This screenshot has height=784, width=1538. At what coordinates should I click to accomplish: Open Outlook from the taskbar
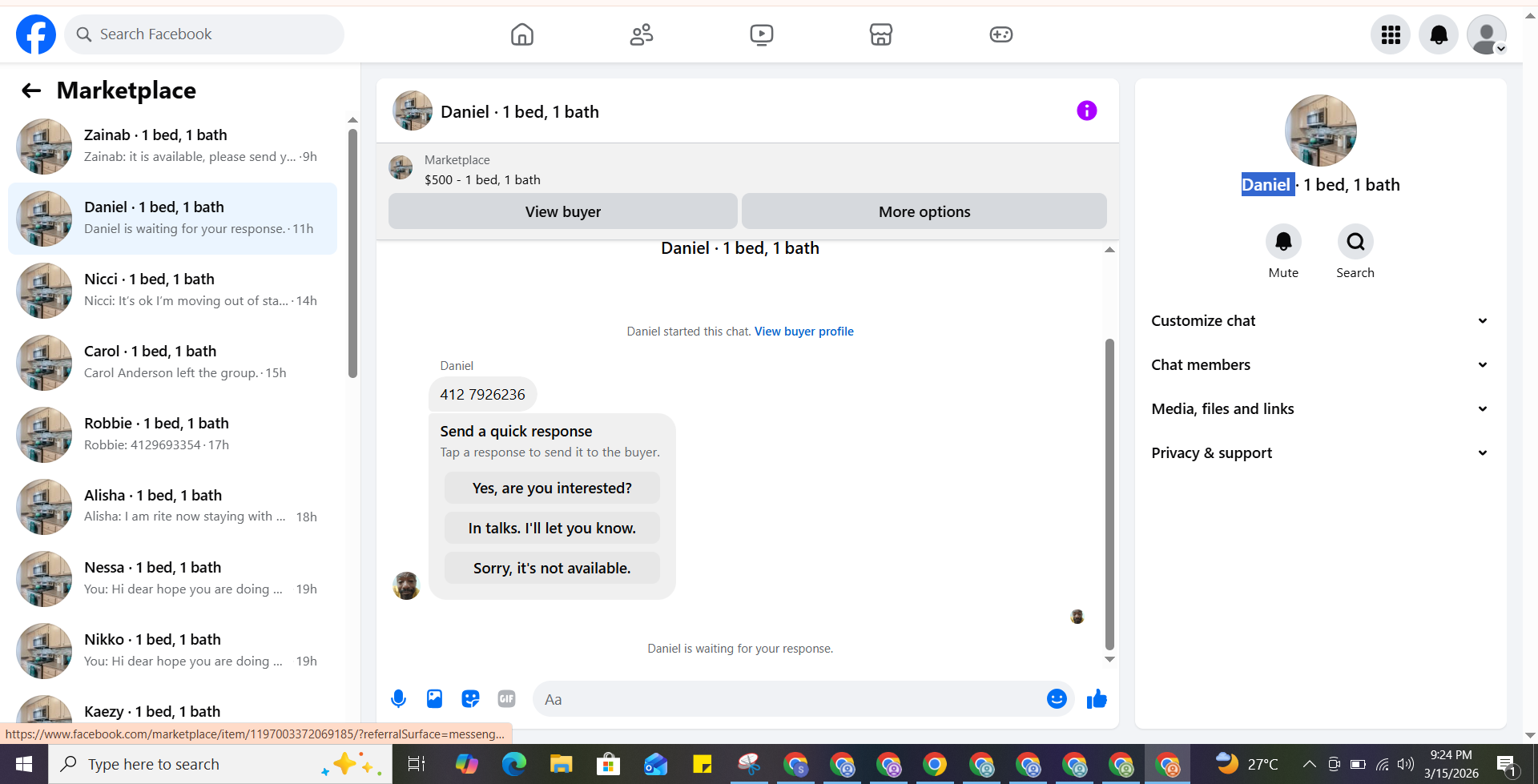(x=655, y=764)
